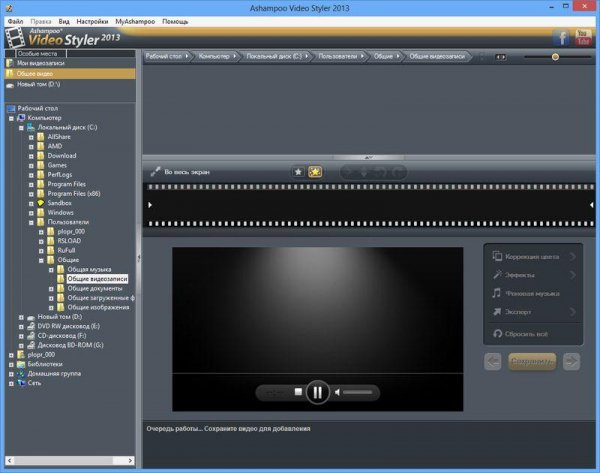
Task: Collapse the Пользователи folder node
Action: 31,222
